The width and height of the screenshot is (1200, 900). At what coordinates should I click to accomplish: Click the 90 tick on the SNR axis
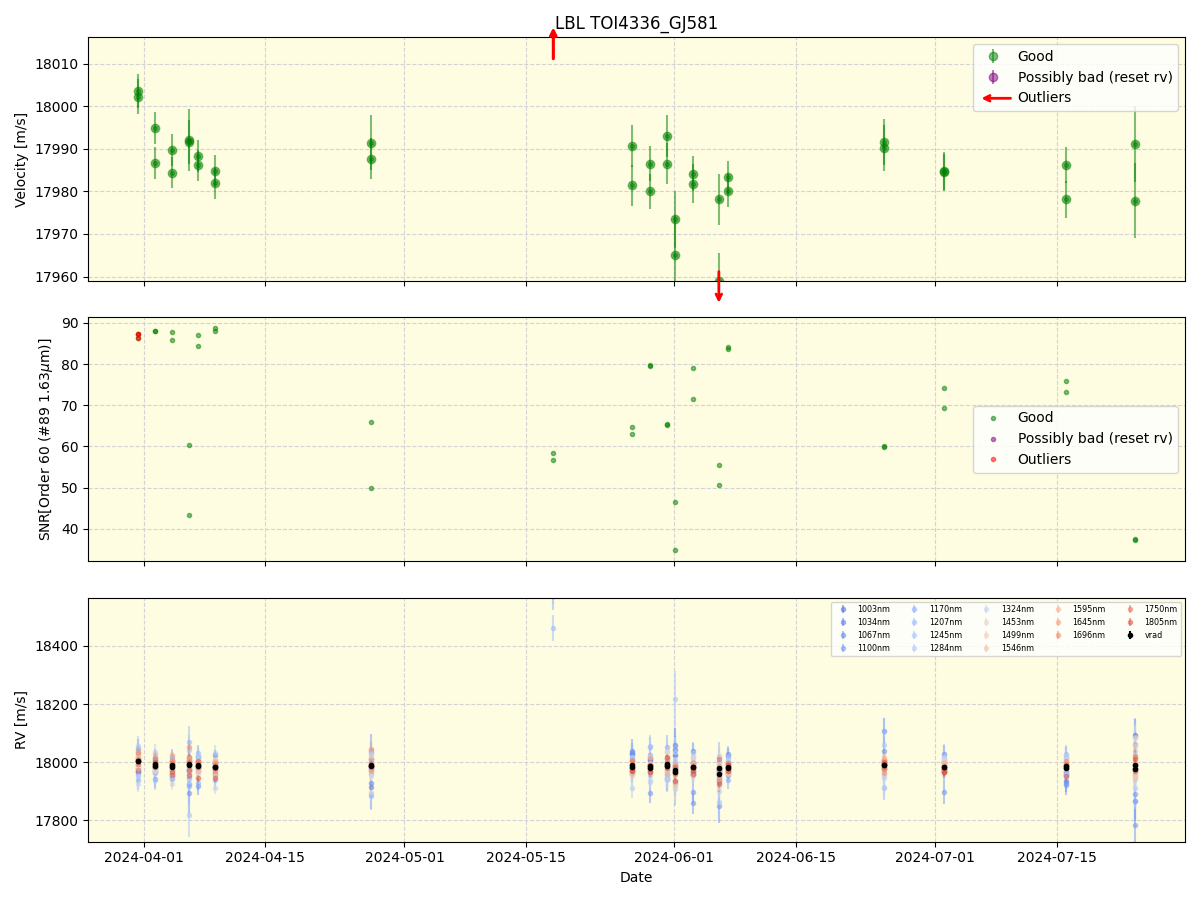click(x=72, y=323)
